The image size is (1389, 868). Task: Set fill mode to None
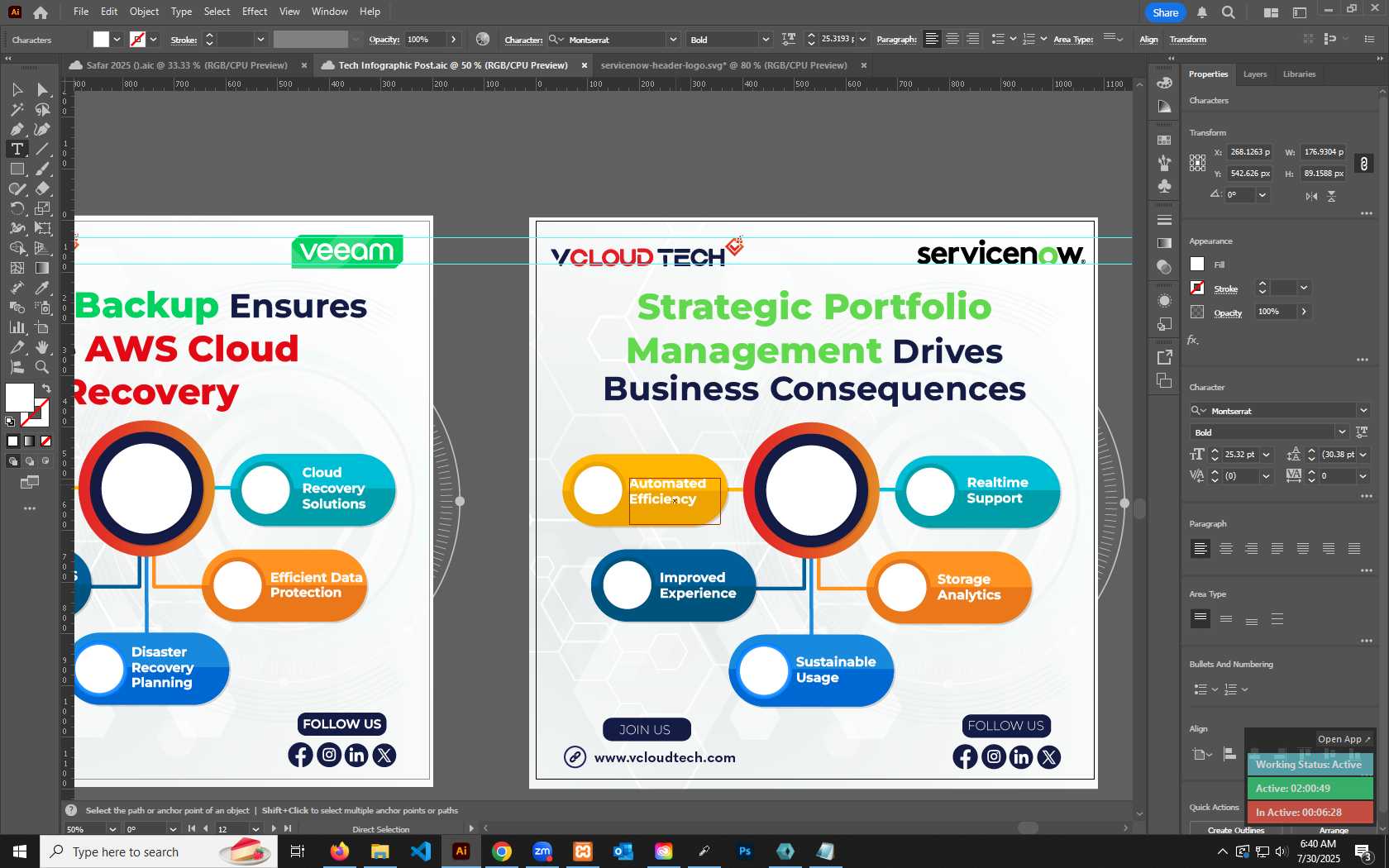46,441
